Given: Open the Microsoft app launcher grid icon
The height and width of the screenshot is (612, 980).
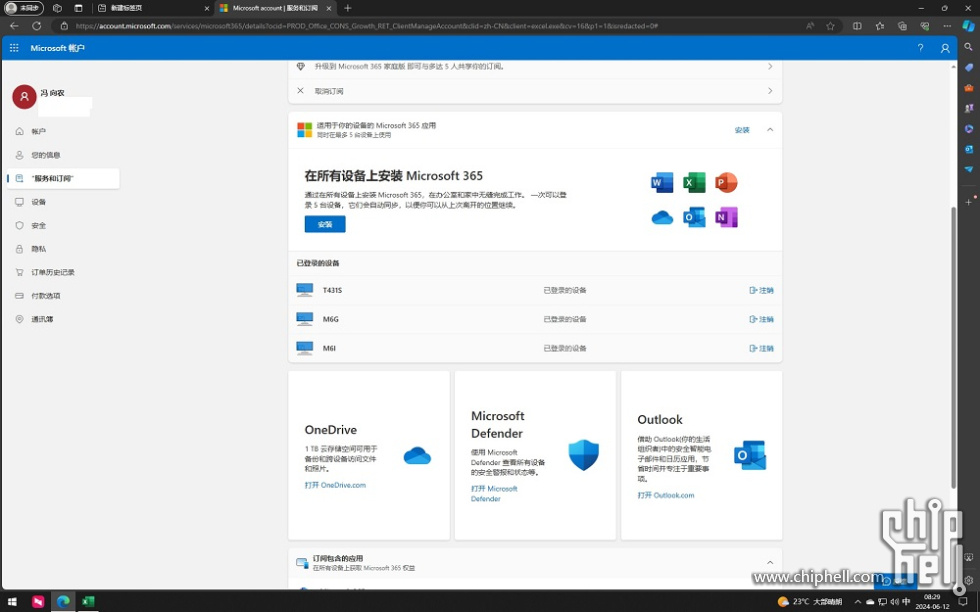Looking at the screenshot, I should pos(14,48).
